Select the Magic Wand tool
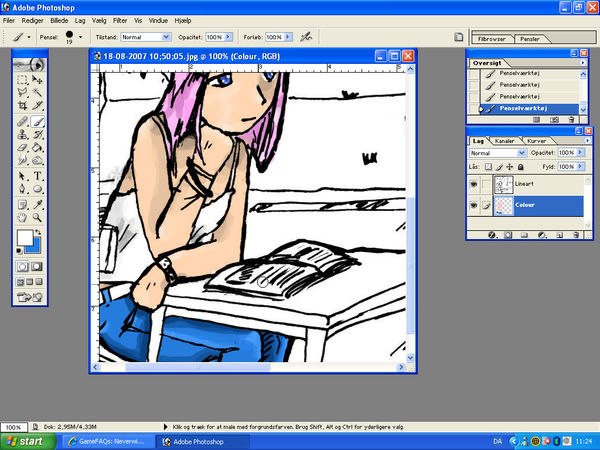The height and width of the screenshot is (450, 600). pyautogui.click(x=37, y=92)
